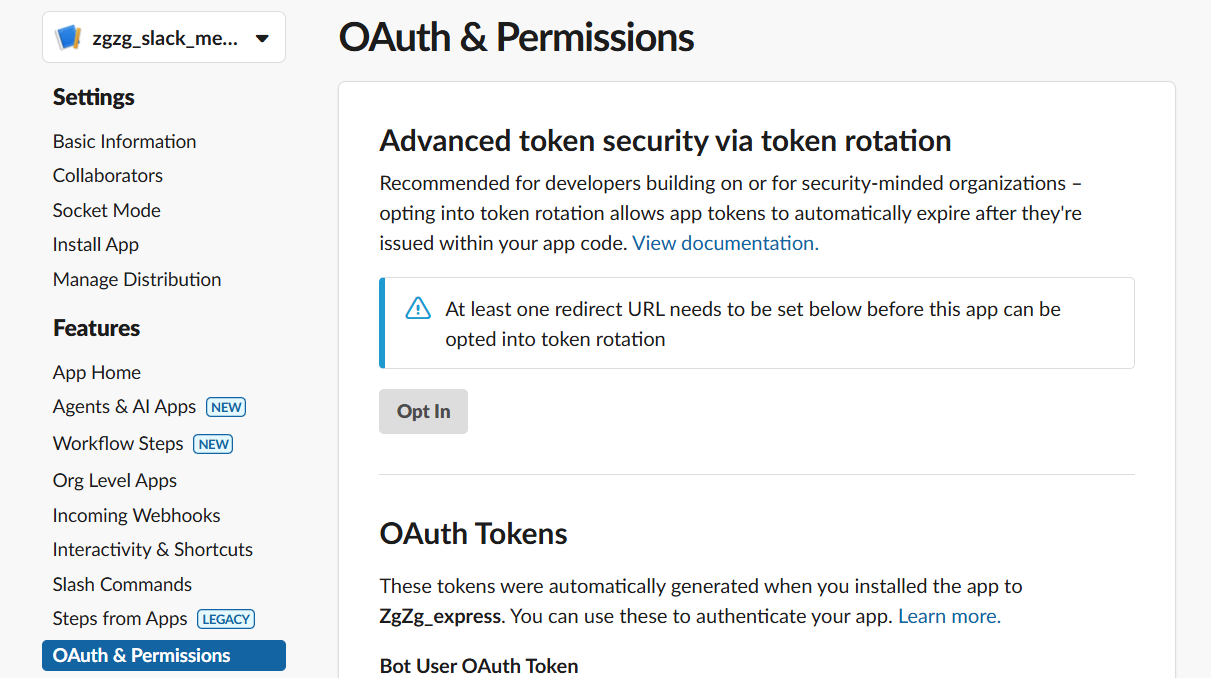Open Org Level Apps page
1211x678 pixels.
tap(115, 480)
